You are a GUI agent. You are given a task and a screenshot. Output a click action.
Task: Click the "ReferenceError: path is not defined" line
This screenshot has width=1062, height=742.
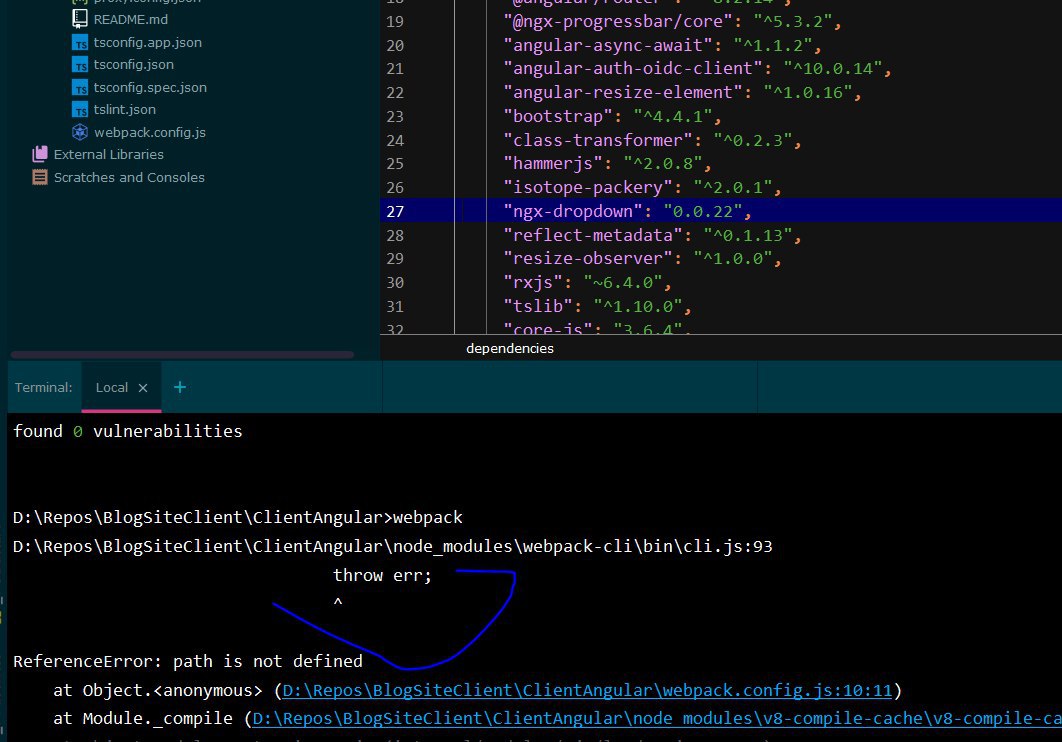coord(188,661)
